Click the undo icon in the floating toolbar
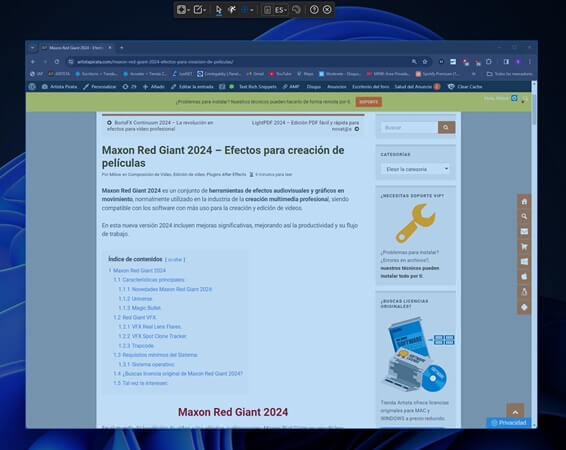The image size is (566, 450). pyautogui.click(x=296, y=10)
